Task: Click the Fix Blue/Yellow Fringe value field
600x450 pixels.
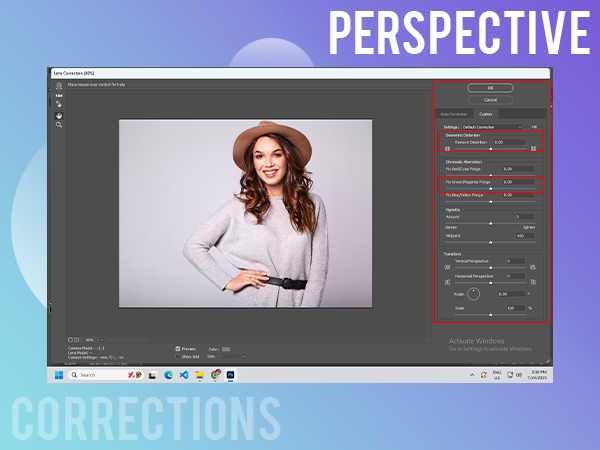Action: pyautogui.click(x=518, y=195)
